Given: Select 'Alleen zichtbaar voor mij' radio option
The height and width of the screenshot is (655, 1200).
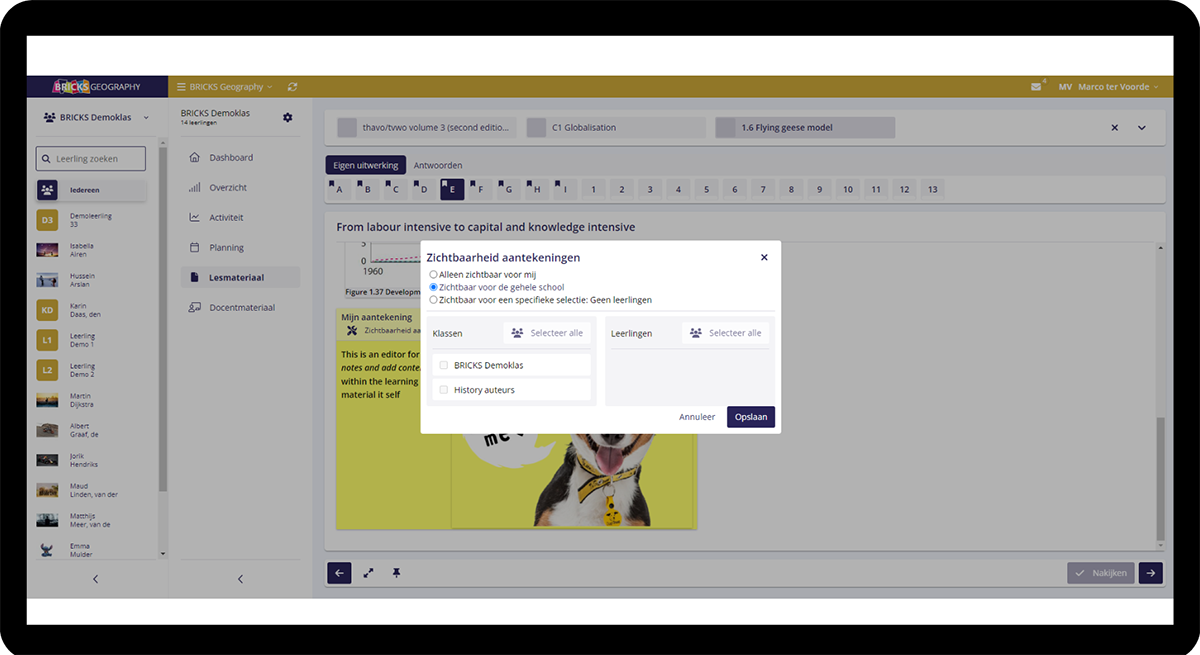Looking at the screenshot, I should click(x=433, y=274).
